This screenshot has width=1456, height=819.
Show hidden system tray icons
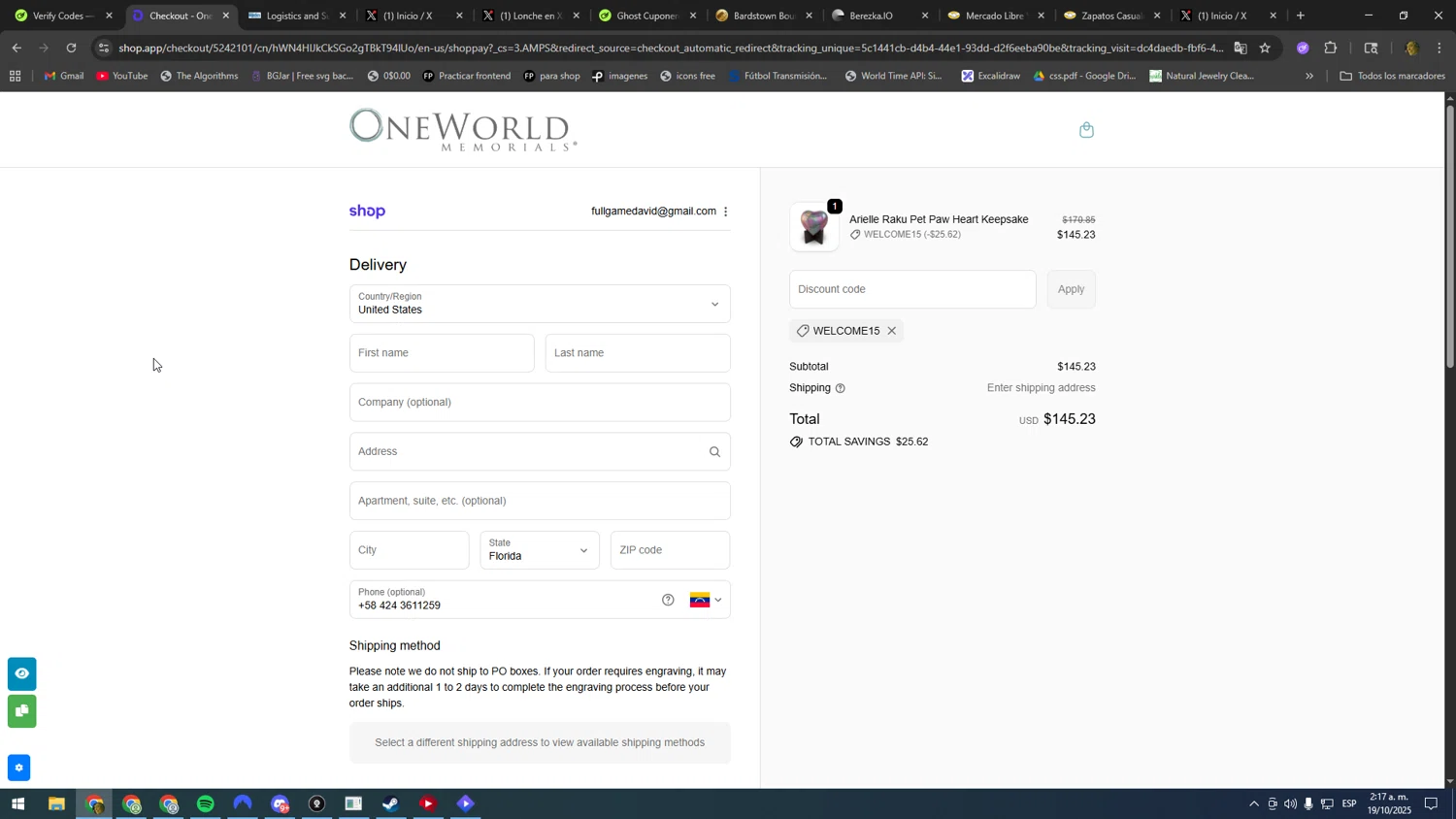point(1253,804)
